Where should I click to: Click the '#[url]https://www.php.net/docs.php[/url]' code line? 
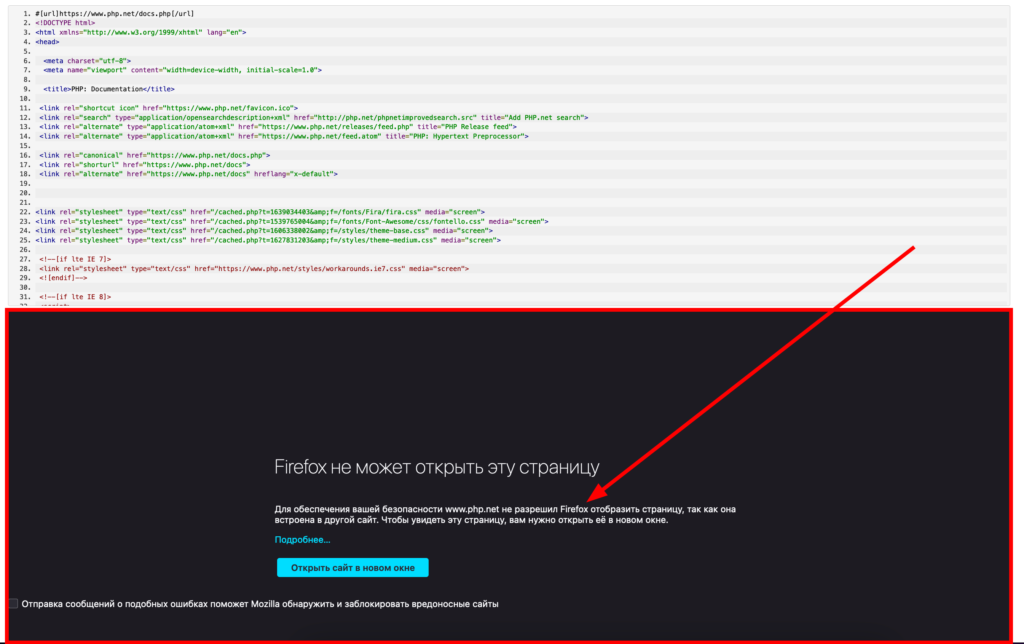tap(115, 14)
